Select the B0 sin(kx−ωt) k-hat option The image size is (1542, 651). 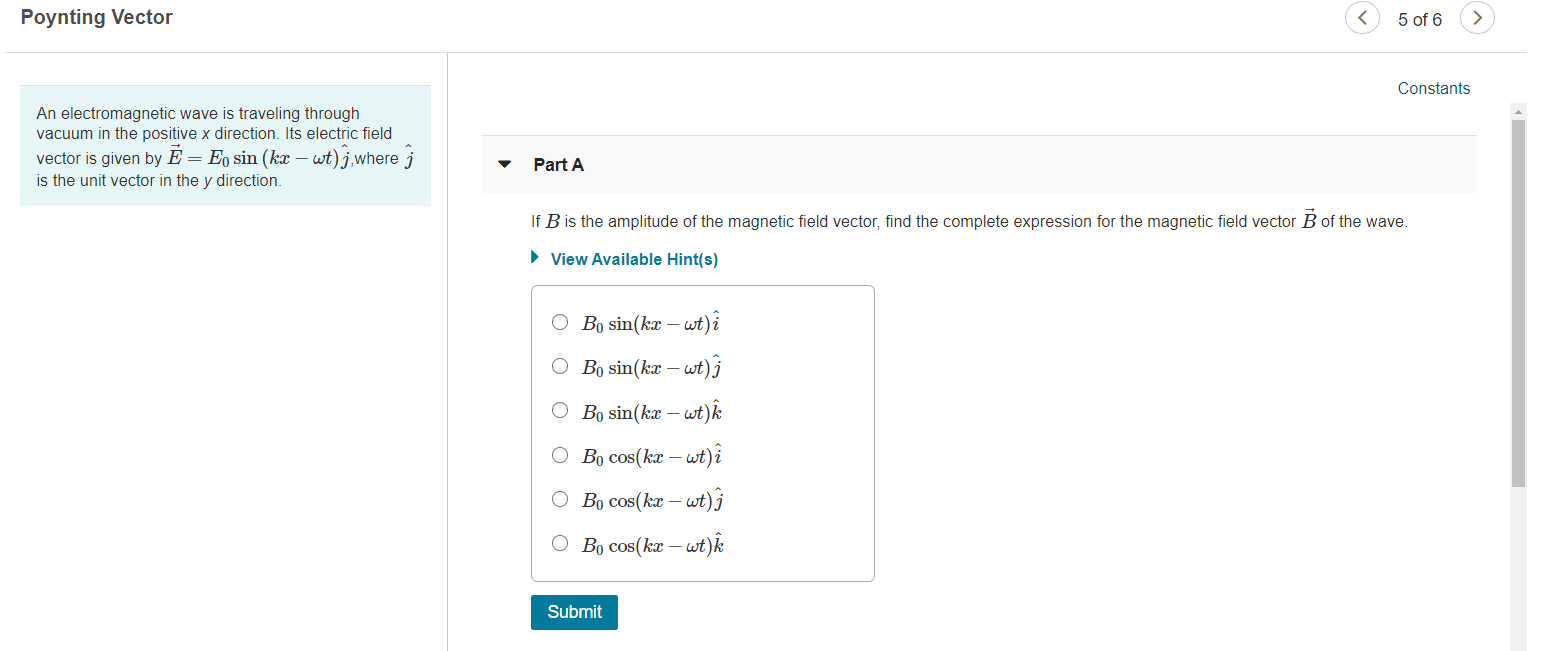tap(560, 410)
